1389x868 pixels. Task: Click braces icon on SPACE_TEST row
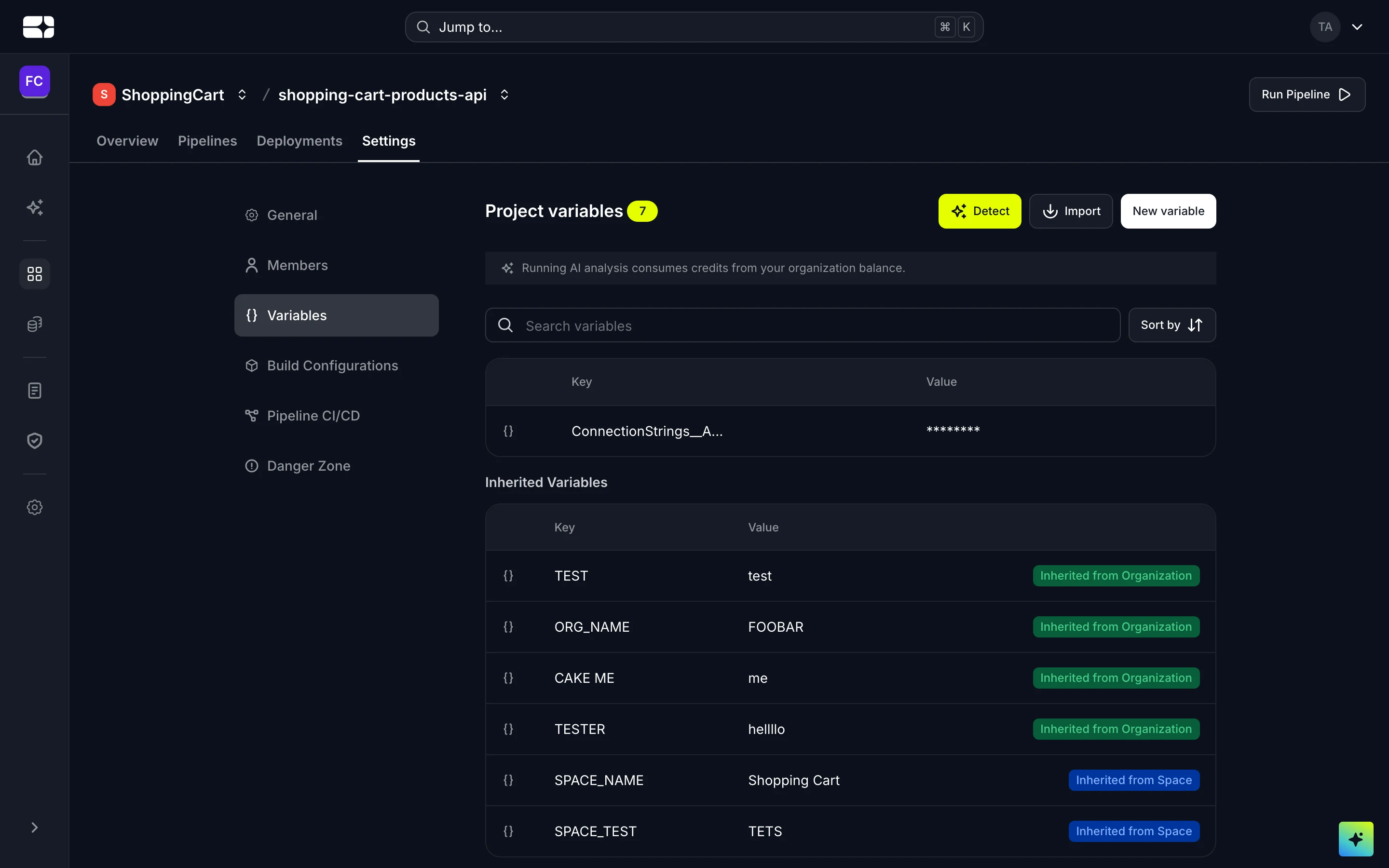[508, 831]
